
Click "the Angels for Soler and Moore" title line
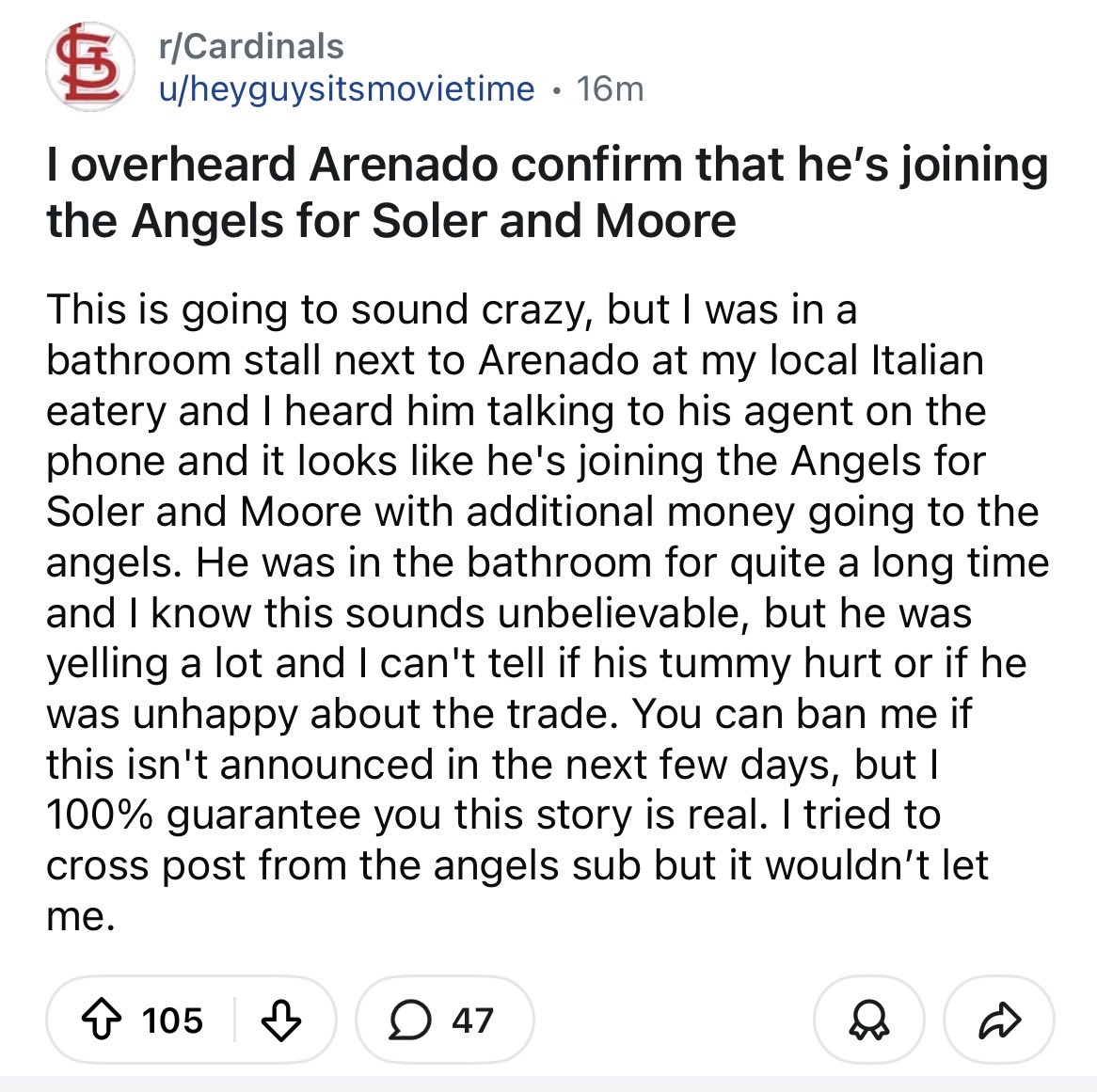[x=390, y=221]
